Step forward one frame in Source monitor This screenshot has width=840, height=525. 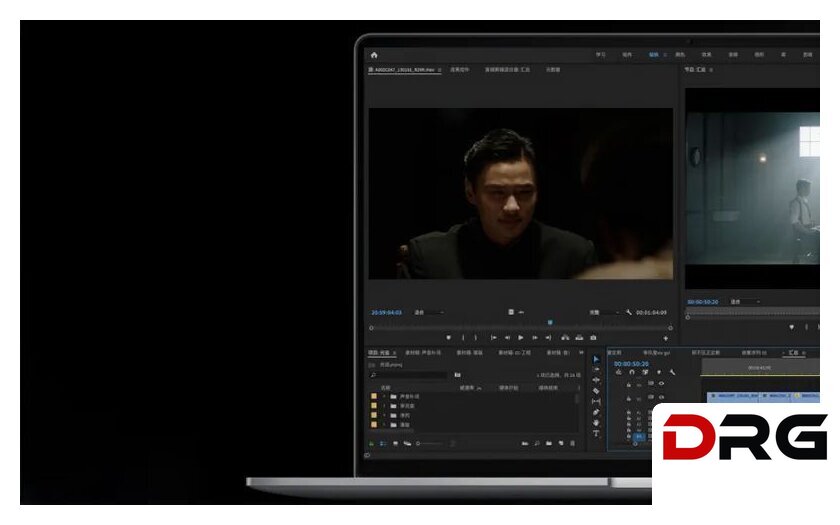[x=535, y=338]
